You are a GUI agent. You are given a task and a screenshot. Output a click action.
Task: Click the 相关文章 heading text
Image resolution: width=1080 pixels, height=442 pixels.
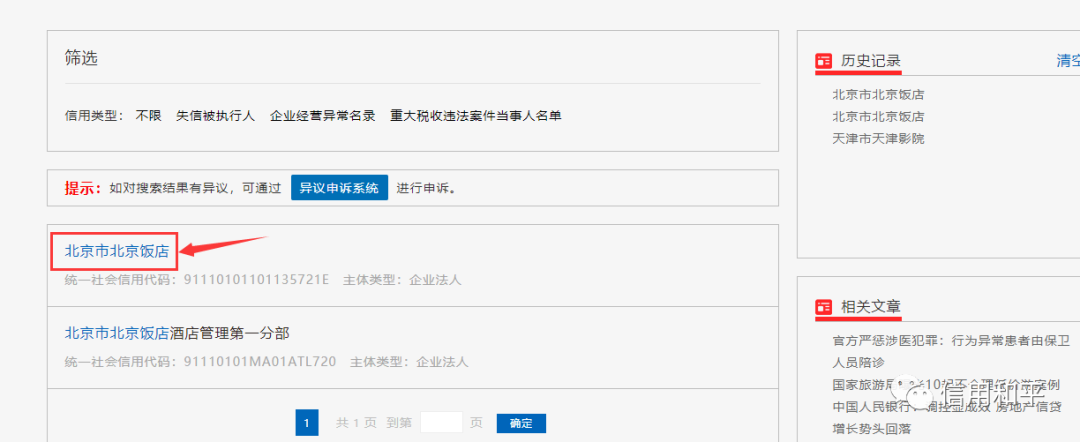coord(871,307)
